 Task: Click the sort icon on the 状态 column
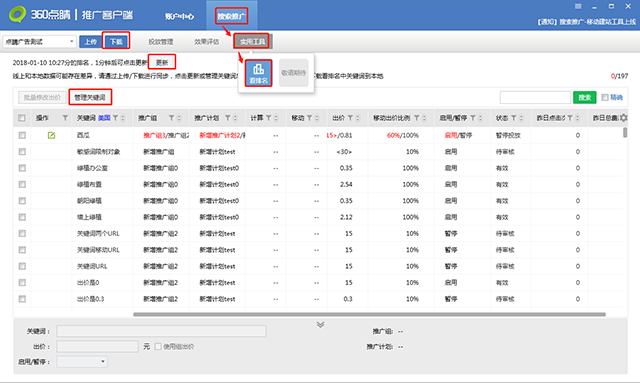(521, 118)
